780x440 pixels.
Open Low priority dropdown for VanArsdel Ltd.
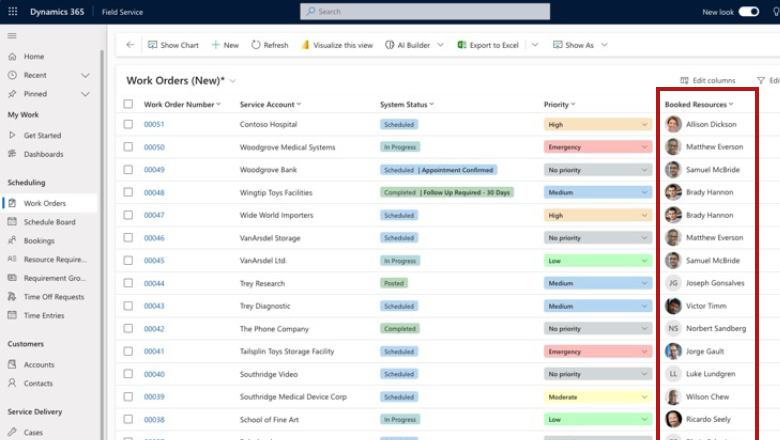click(644, 261)
